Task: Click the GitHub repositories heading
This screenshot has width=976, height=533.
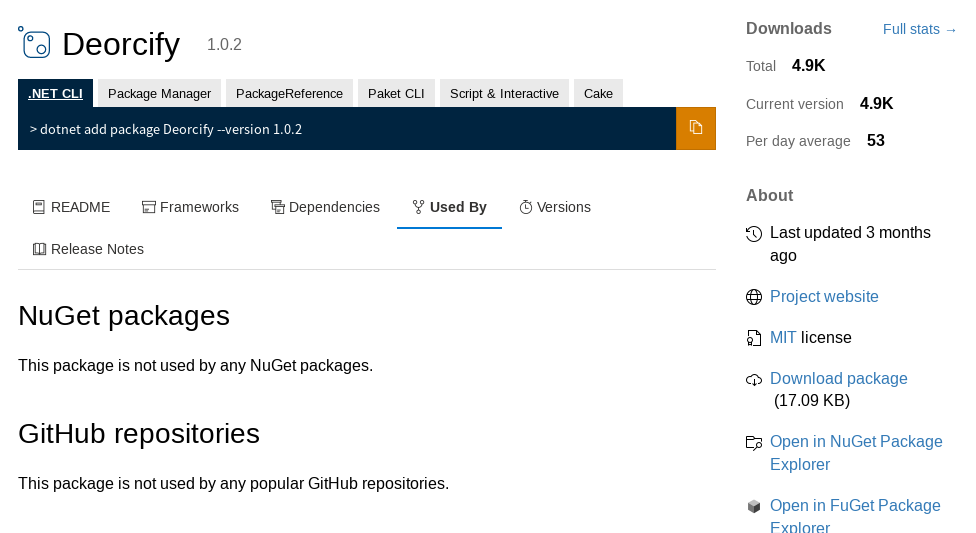Action: [139, 434]
